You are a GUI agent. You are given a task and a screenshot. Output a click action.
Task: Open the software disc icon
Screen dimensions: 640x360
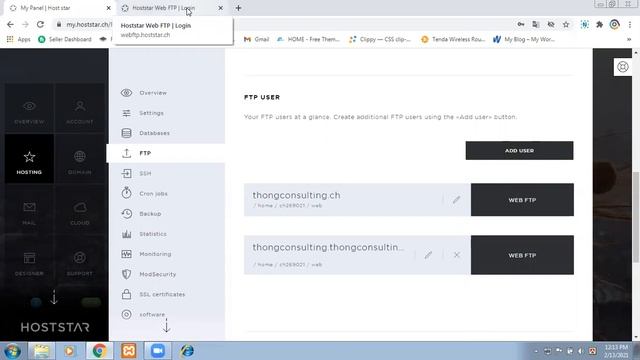pos(127,314)
